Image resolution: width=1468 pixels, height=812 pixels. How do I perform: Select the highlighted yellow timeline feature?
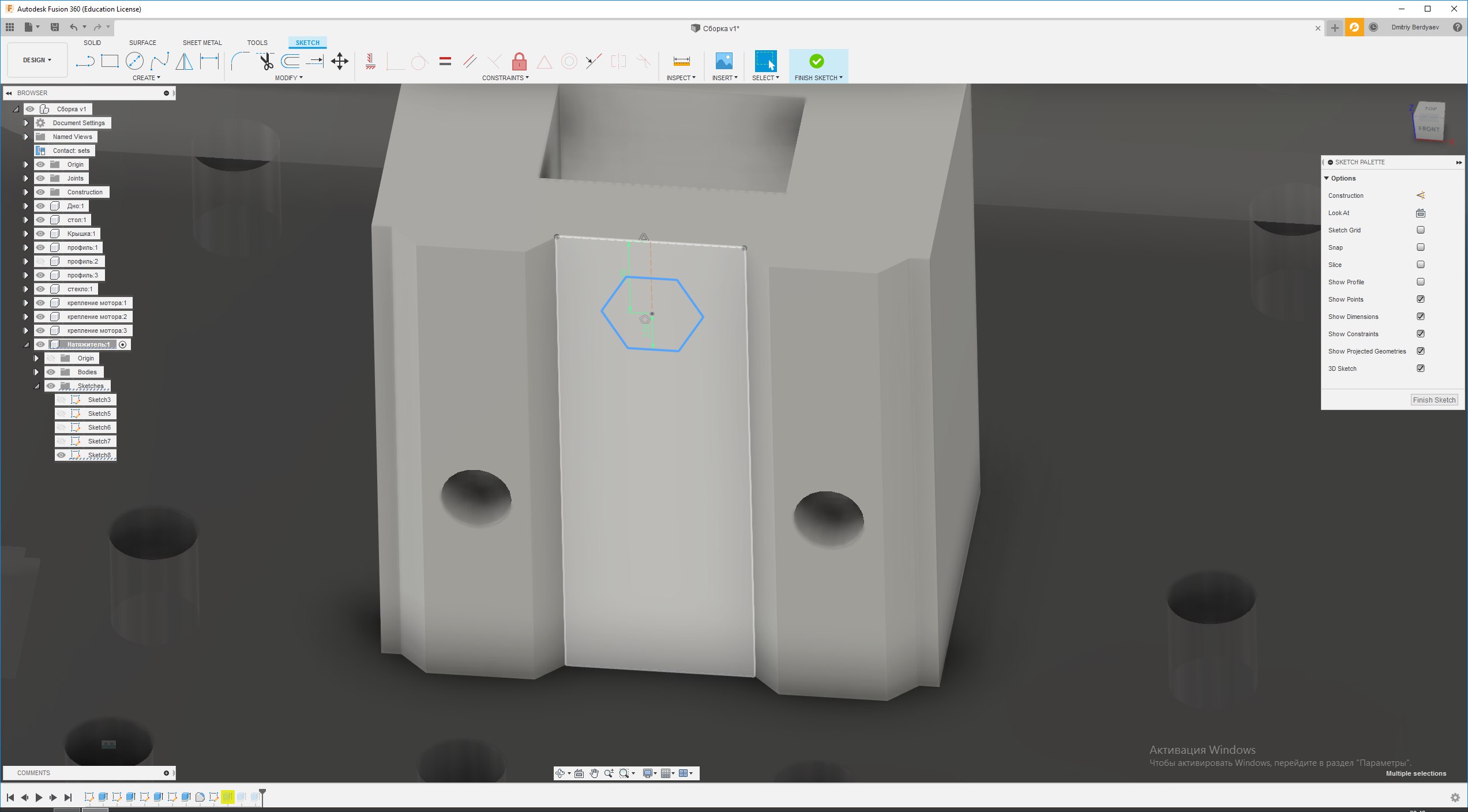tap(227, 797)
